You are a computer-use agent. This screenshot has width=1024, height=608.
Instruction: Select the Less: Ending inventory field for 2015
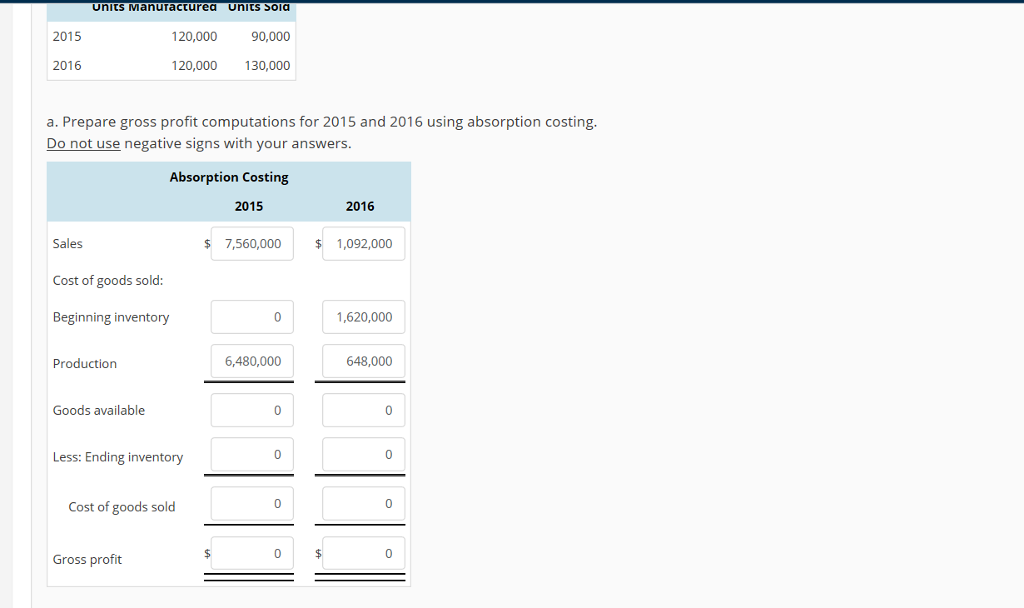coord(251,454)
